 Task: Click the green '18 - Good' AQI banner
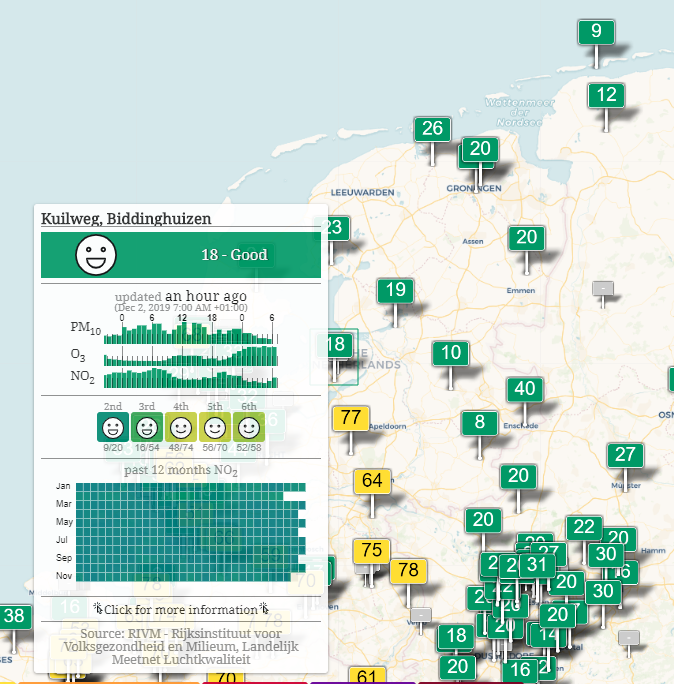[x=181, y=255]
